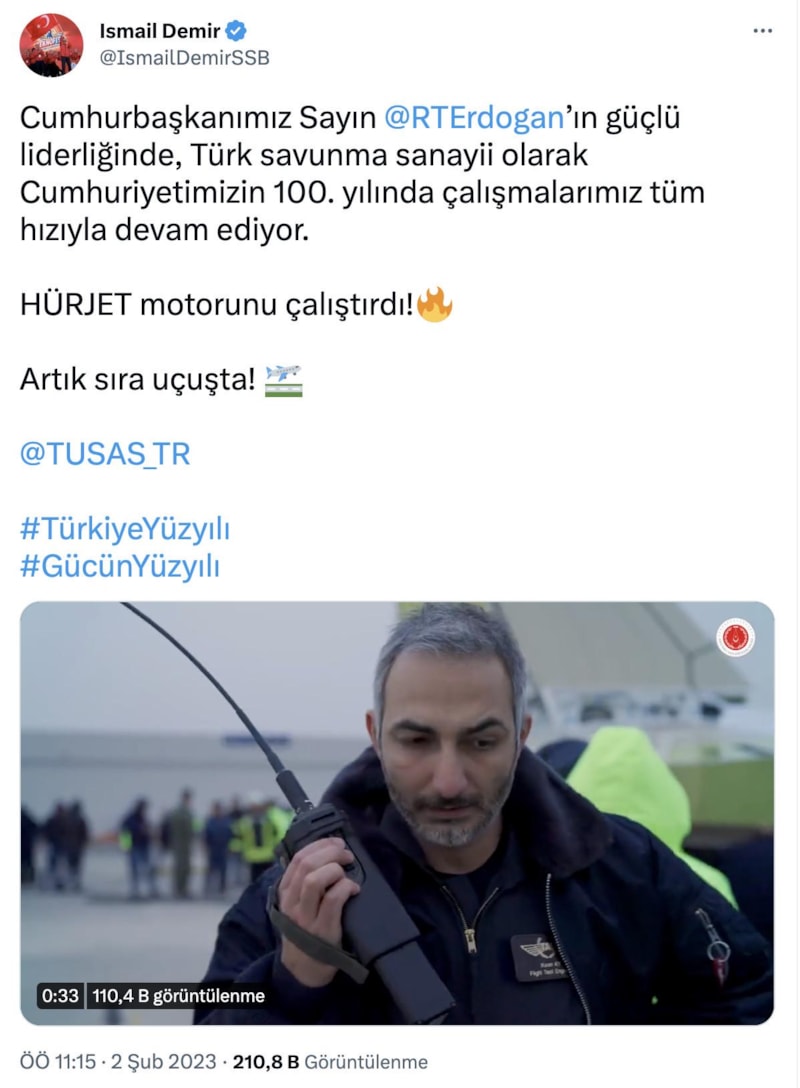
Task: Click the airplane emoji after uçuşta
Action: 284,380
